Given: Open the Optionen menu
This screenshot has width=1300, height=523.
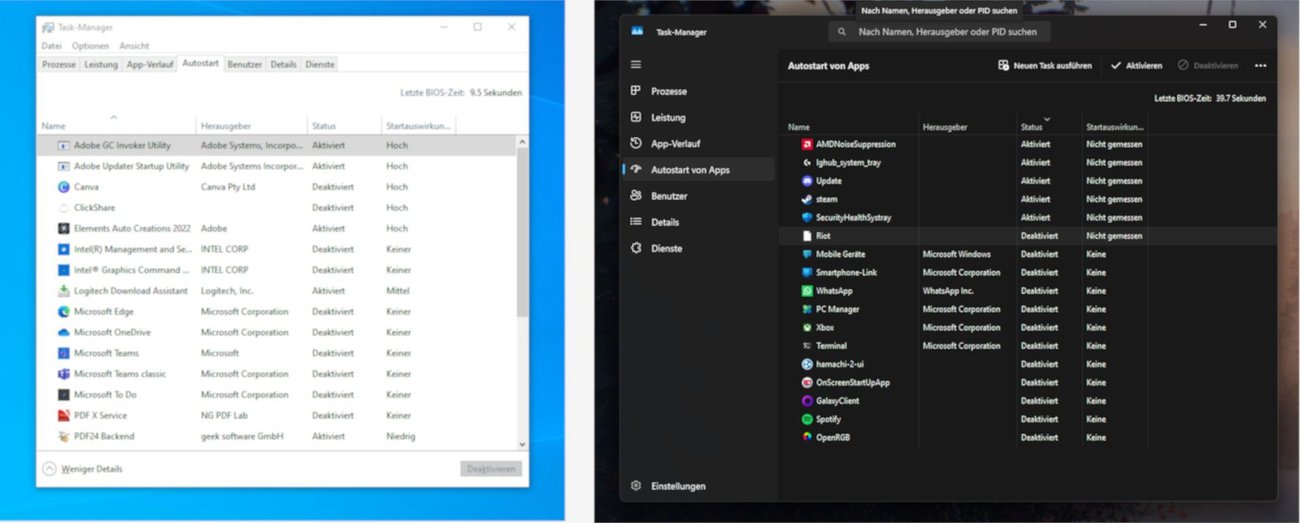Looking at the screenshot, I should tap(90, 46).
